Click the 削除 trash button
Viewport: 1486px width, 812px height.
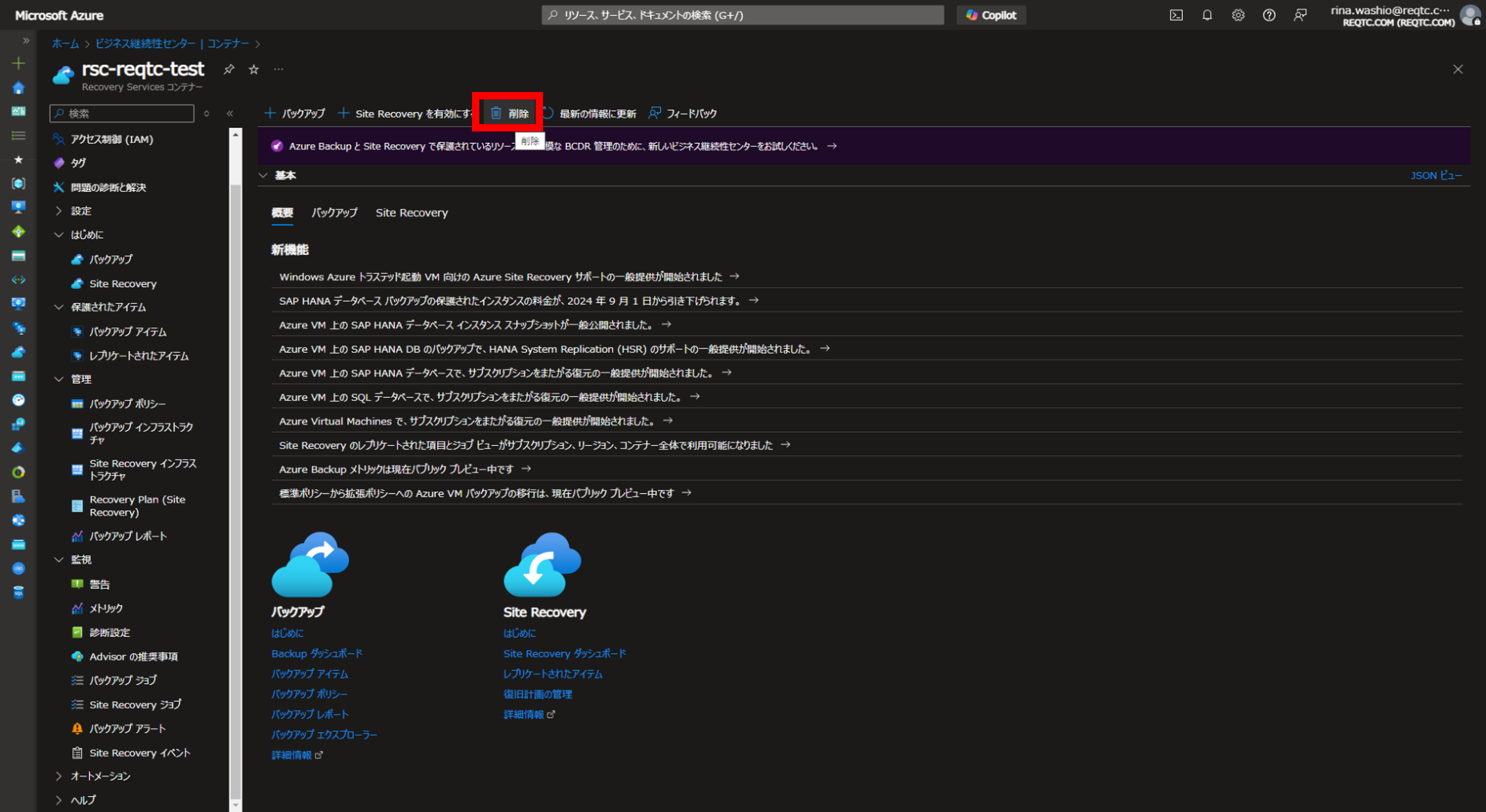pos(509,114)
